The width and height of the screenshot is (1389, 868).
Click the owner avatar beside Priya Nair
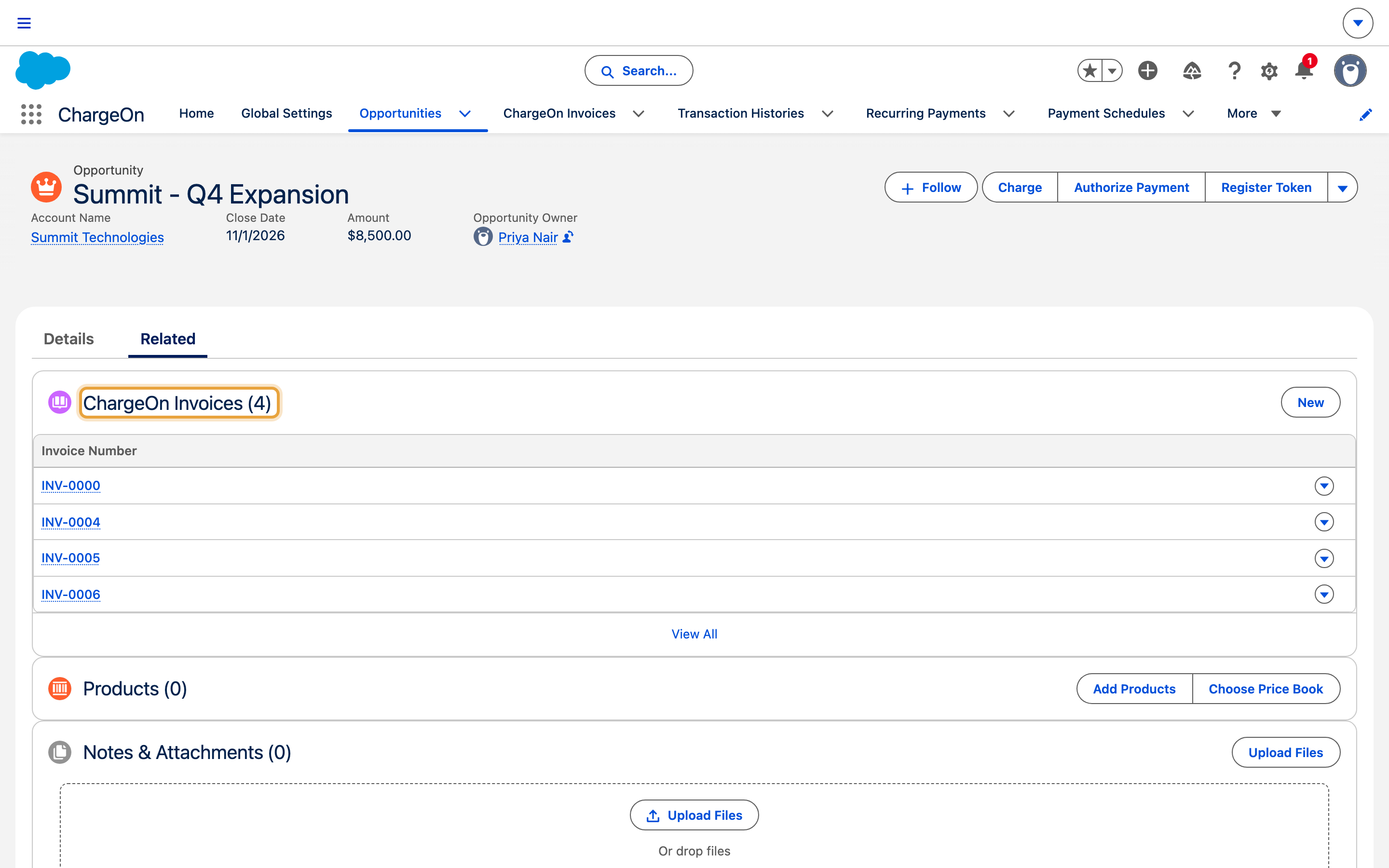(x=483, y=236)
